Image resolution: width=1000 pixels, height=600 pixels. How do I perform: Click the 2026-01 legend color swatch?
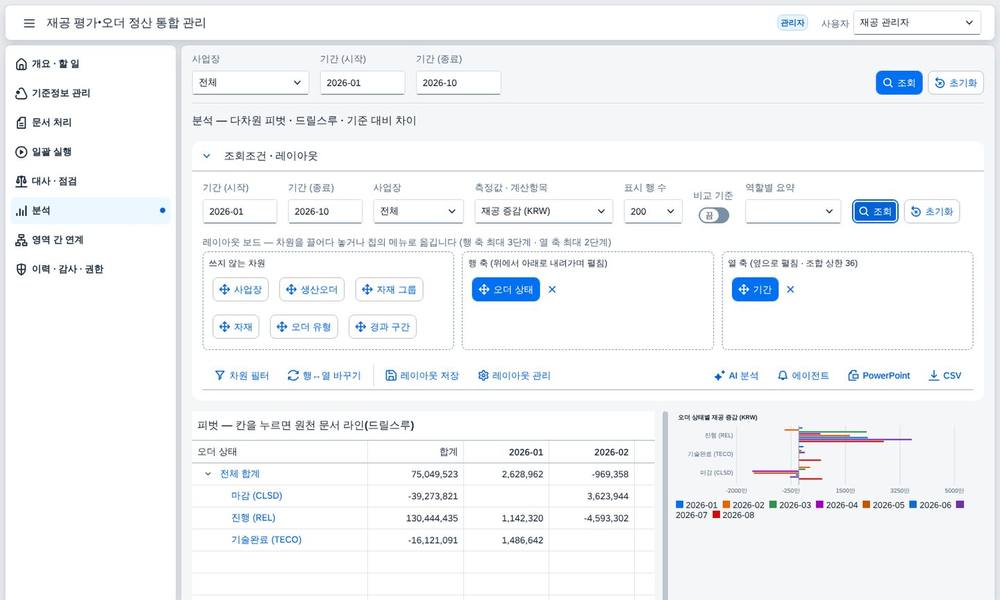pyautogui.click(x=679, y=504)
